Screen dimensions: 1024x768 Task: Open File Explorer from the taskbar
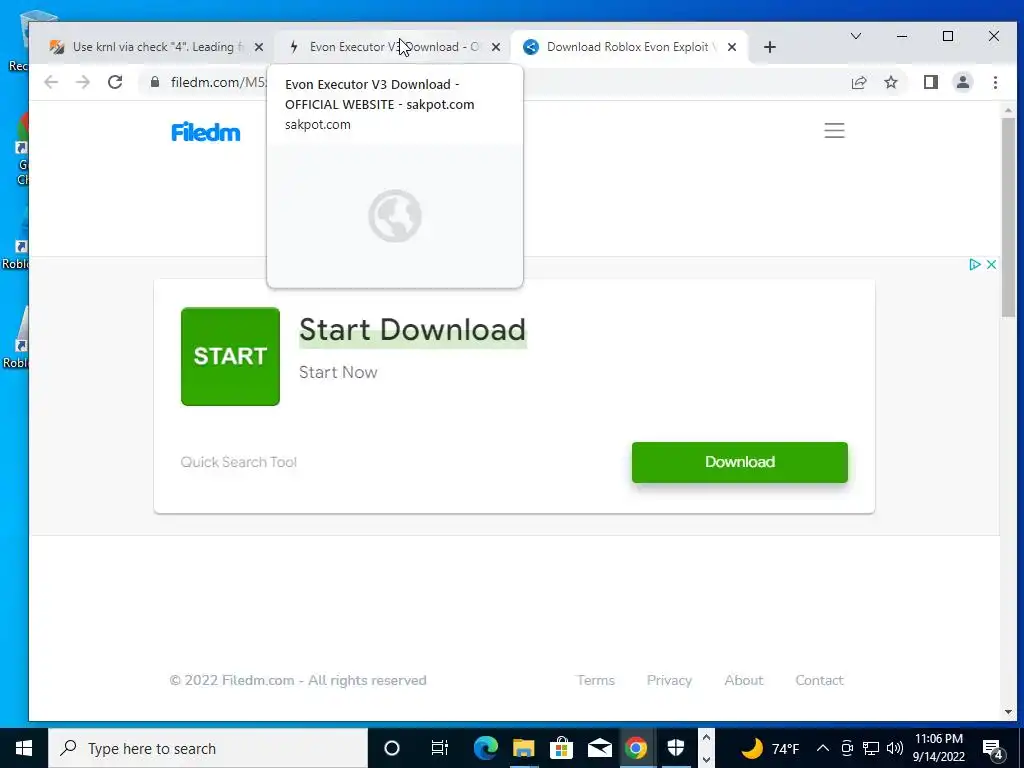[x=523, y=748]
